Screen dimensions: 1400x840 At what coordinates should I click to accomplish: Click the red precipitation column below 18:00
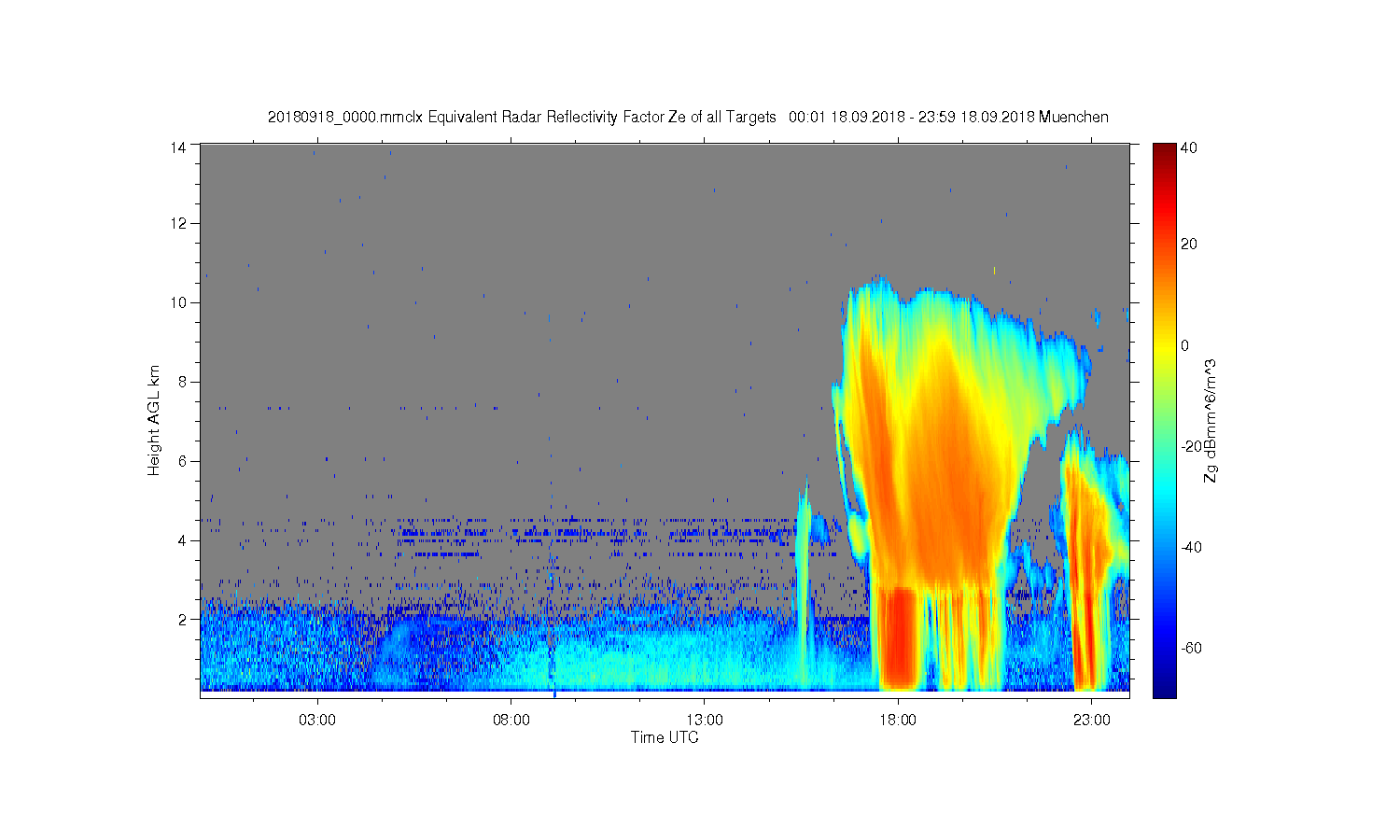[x=899, y=639]
